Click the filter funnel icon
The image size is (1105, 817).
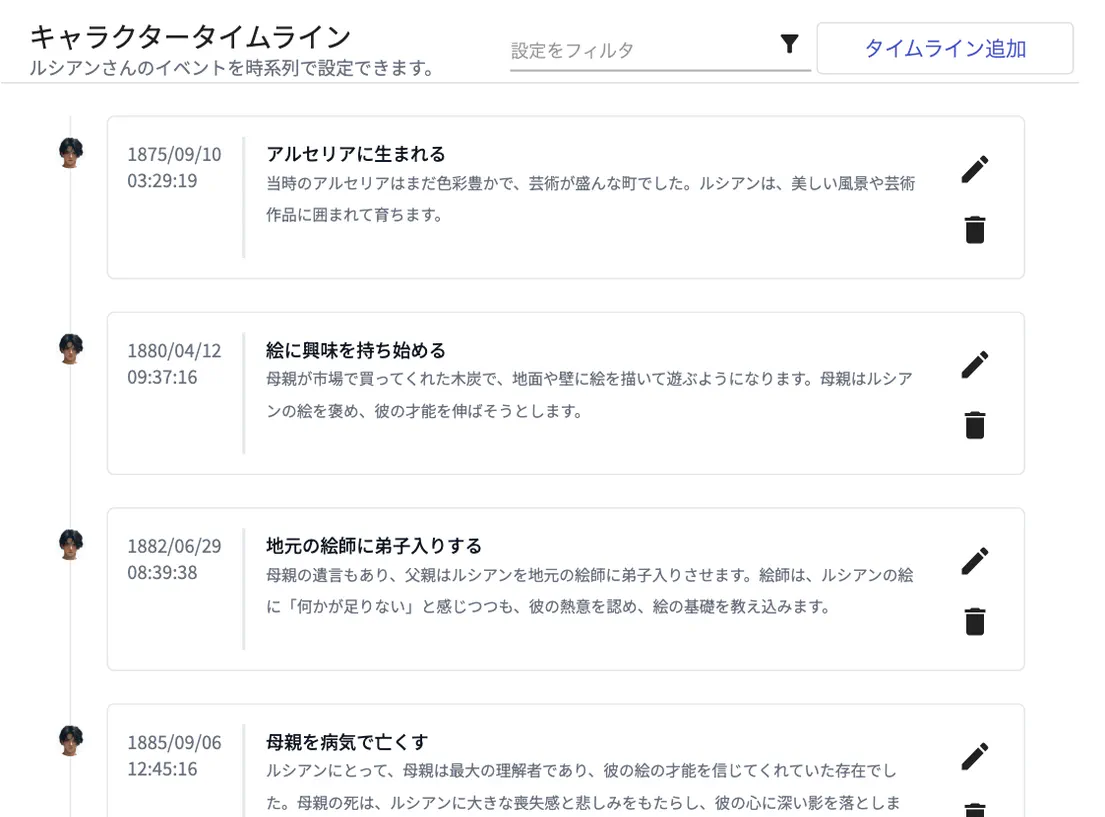(789, 44)
